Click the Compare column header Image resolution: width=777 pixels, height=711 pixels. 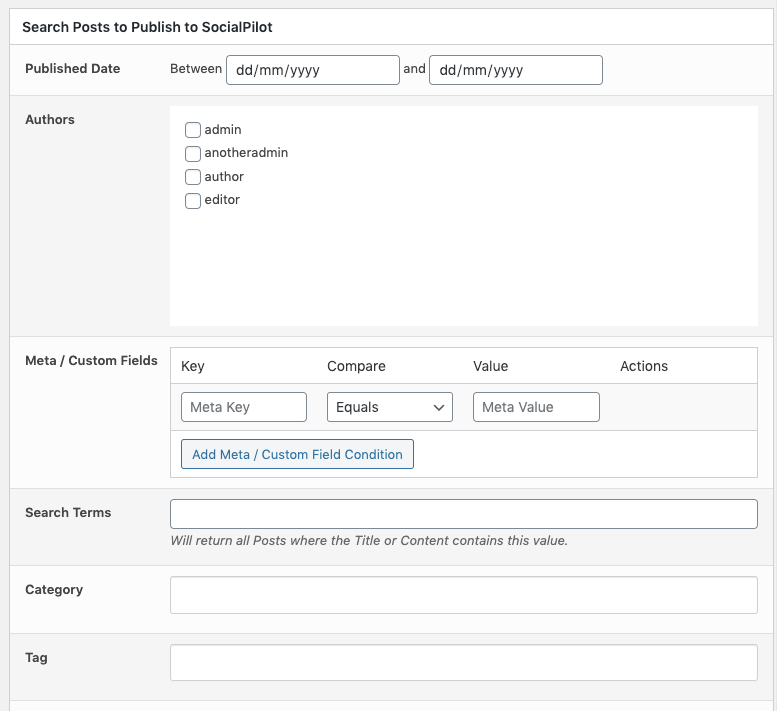pos(356,366)
